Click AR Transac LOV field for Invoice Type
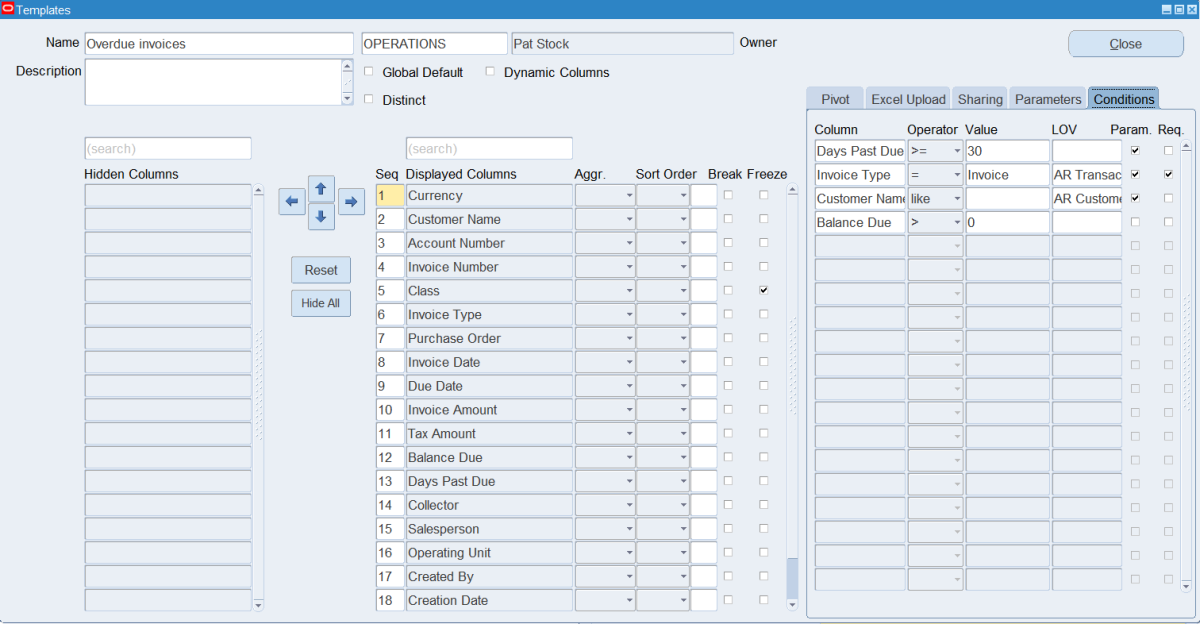 point(1087,175)
